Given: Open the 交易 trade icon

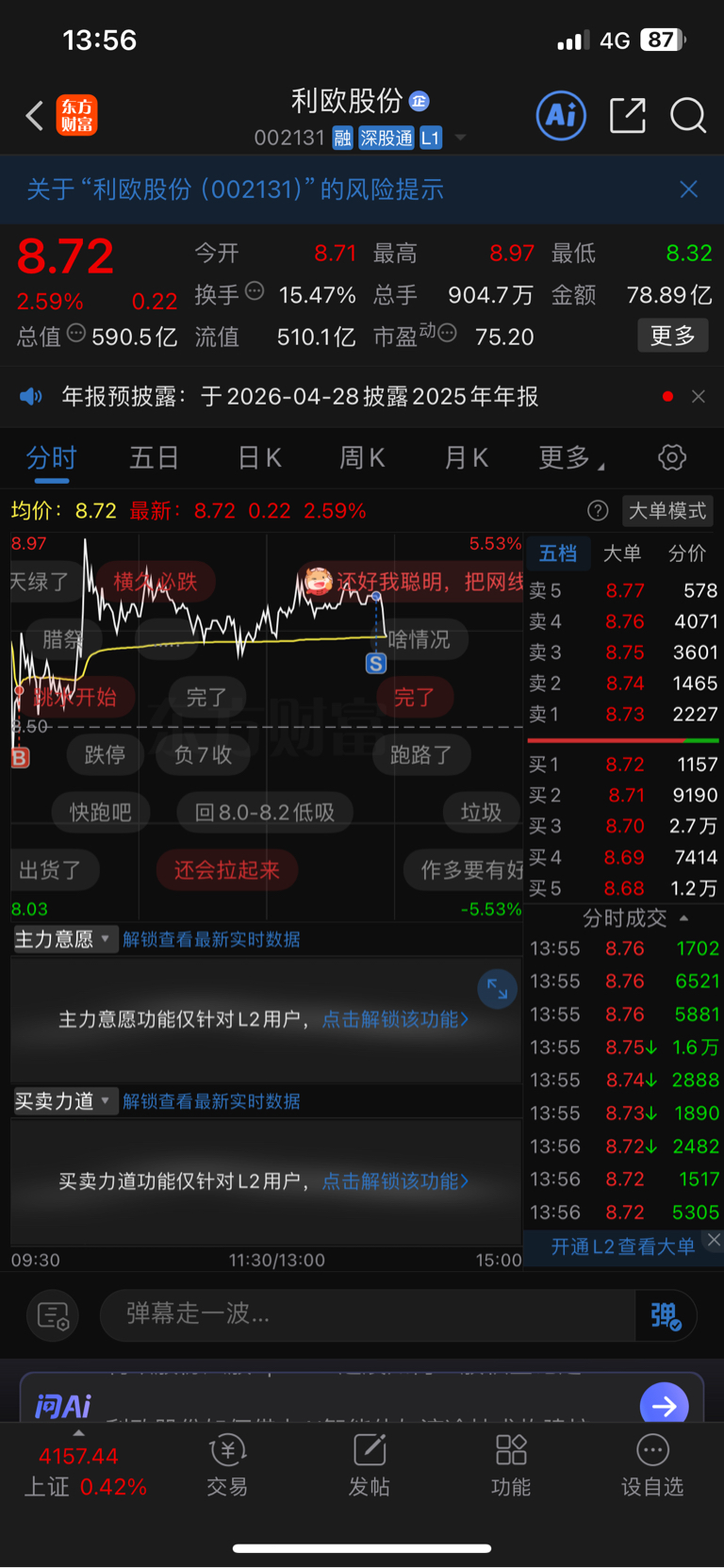Looking at the screenshot, I should [226, 1465].
